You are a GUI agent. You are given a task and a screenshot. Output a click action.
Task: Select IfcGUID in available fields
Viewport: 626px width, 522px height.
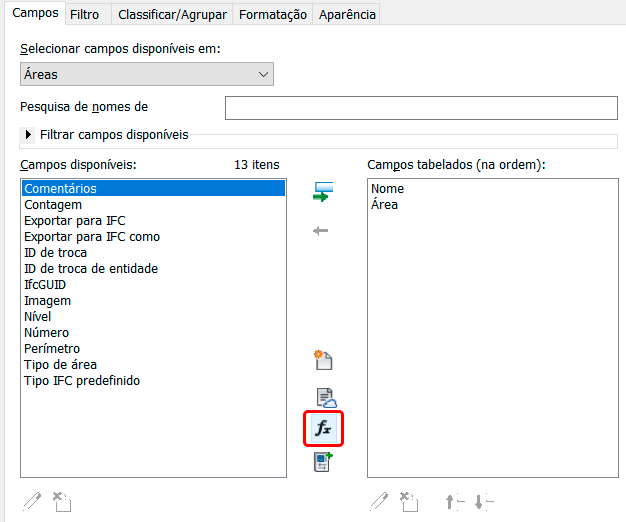coord(153,284)
